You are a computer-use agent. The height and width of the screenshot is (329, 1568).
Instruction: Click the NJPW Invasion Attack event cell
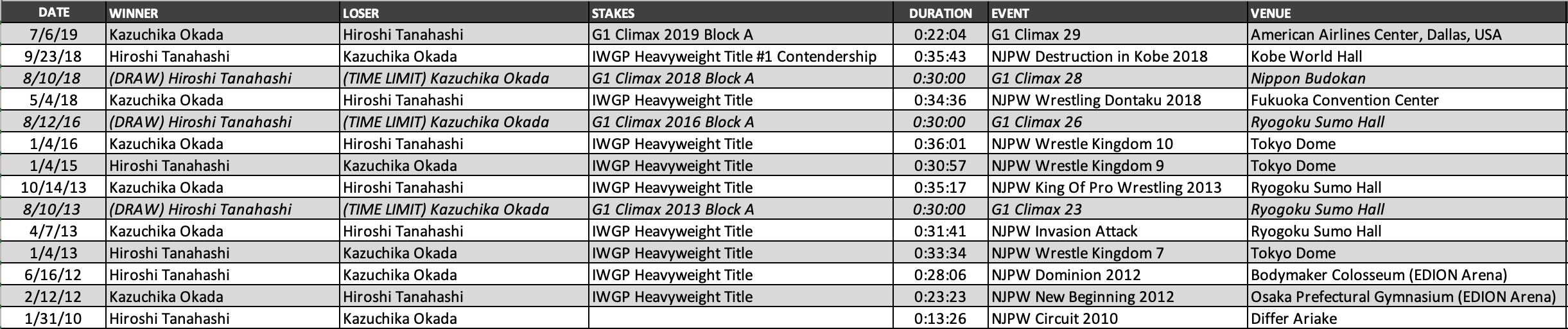click(x=1118, y=231)
